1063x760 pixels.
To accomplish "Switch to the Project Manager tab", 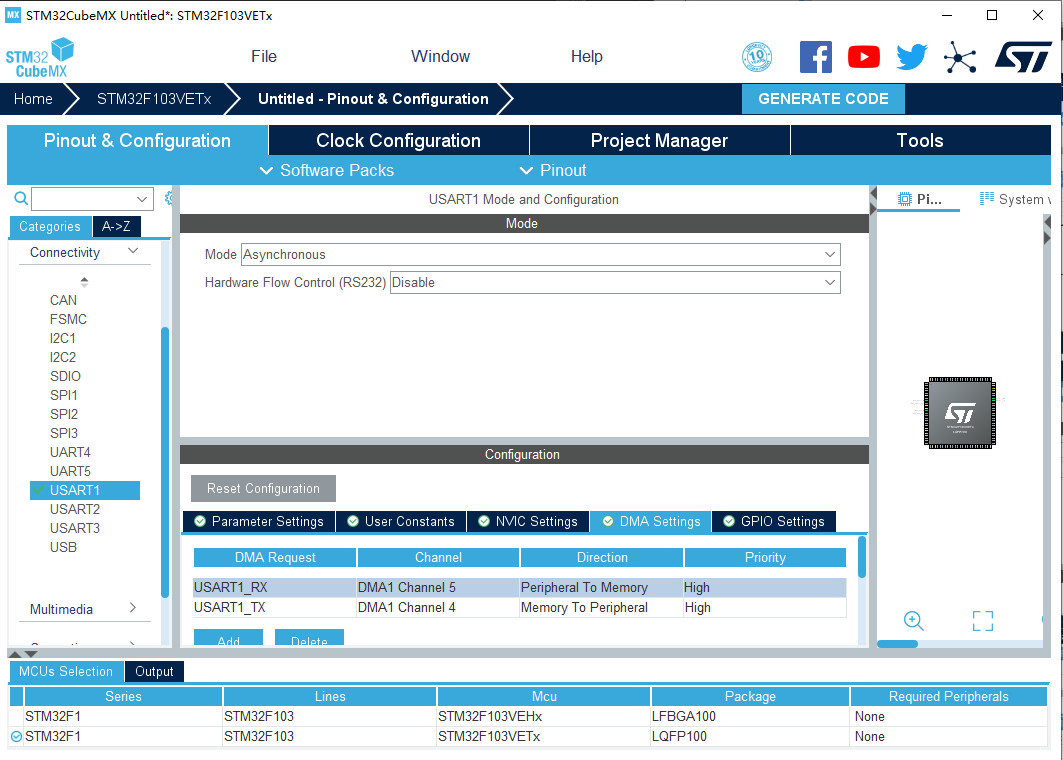I will [659, 140].
